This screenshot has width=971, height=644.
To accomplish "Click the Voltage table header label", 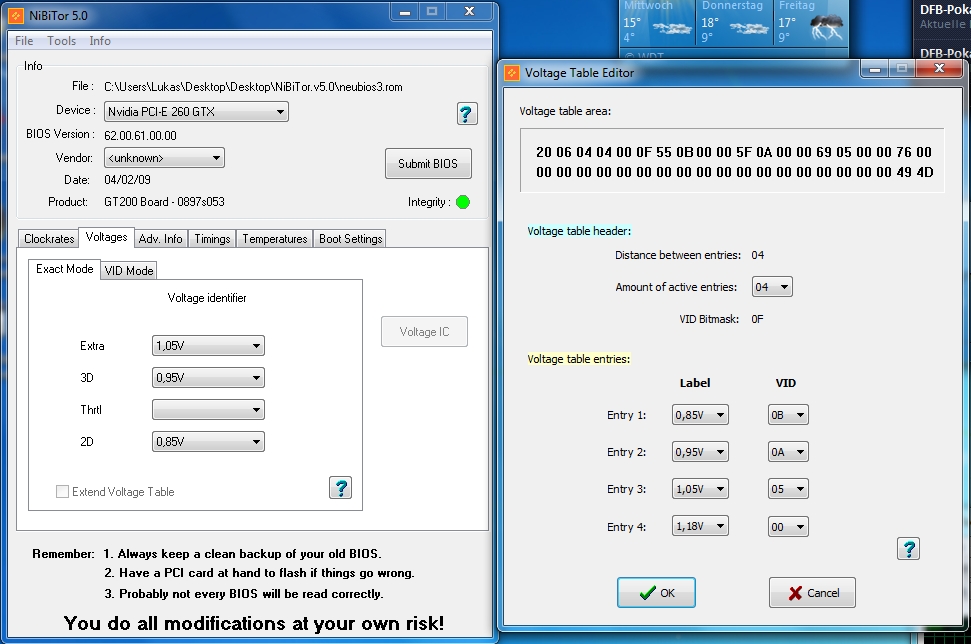I will [x=579, y=231].
